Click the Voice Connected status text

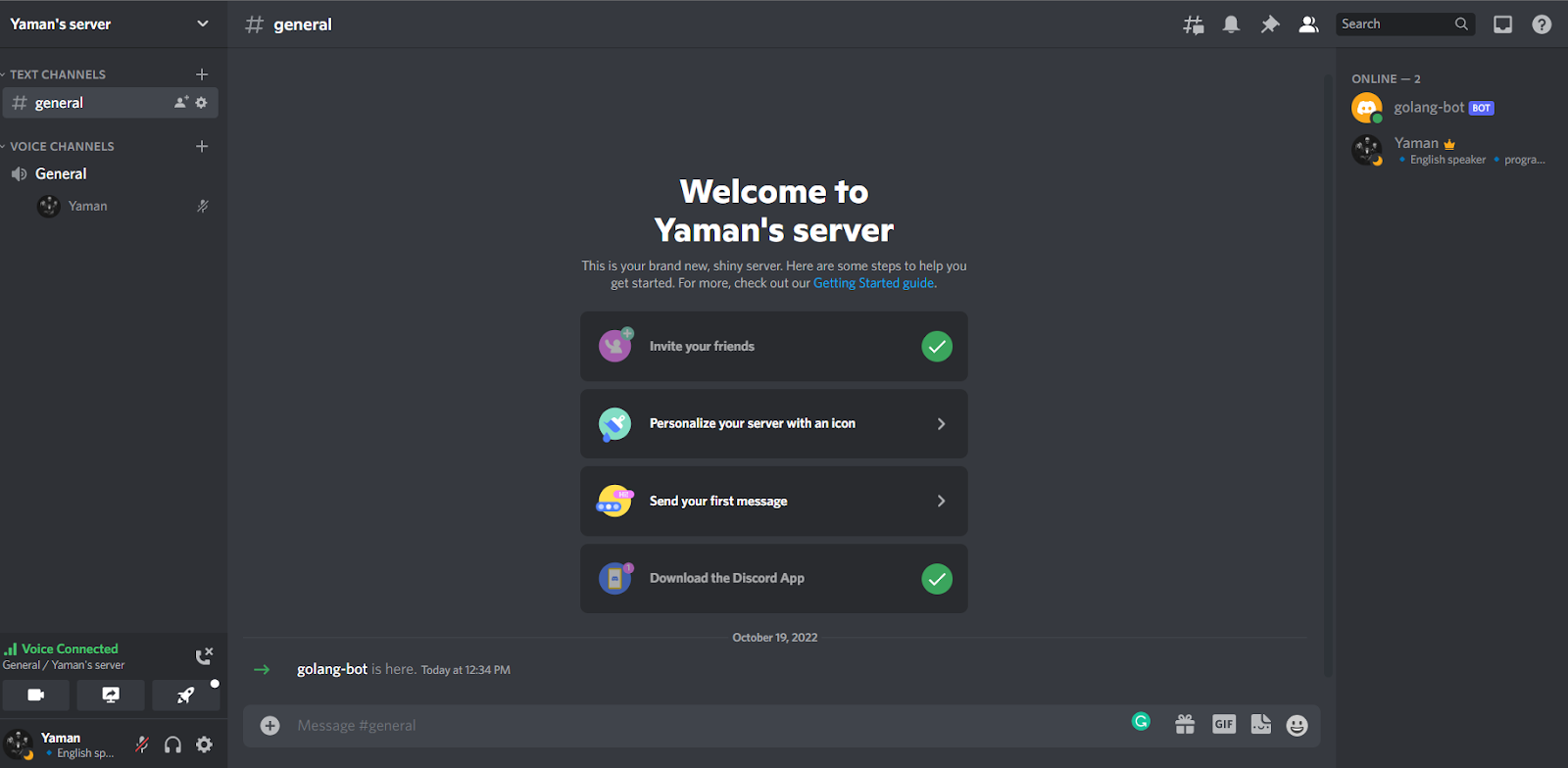(x=70, y=648)
